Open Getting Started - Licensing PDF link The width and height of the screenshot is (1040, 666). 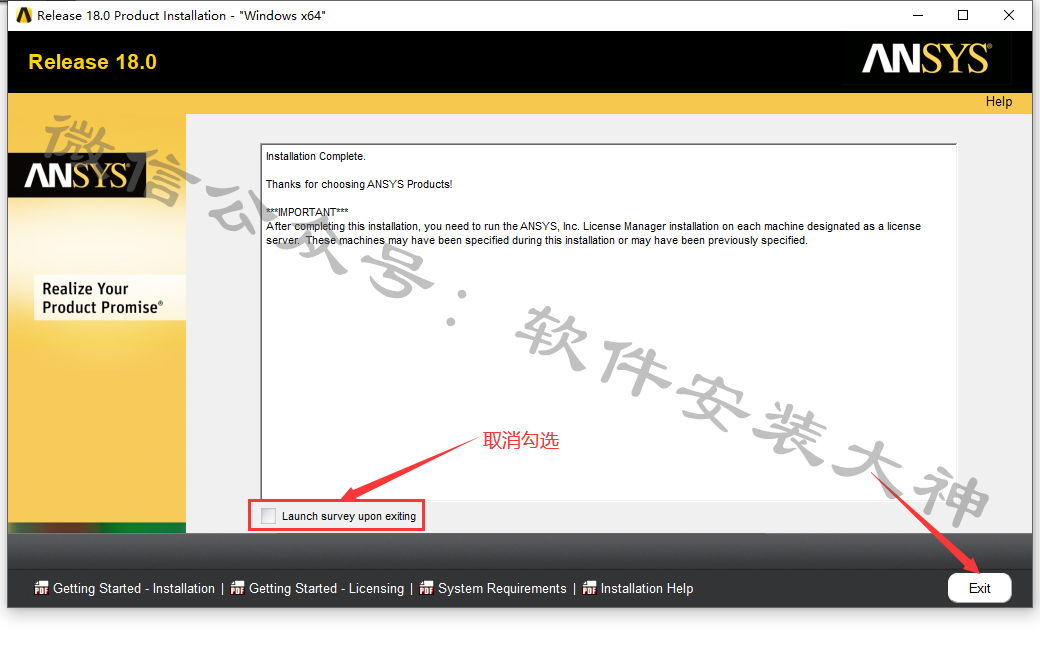(326, 588)
